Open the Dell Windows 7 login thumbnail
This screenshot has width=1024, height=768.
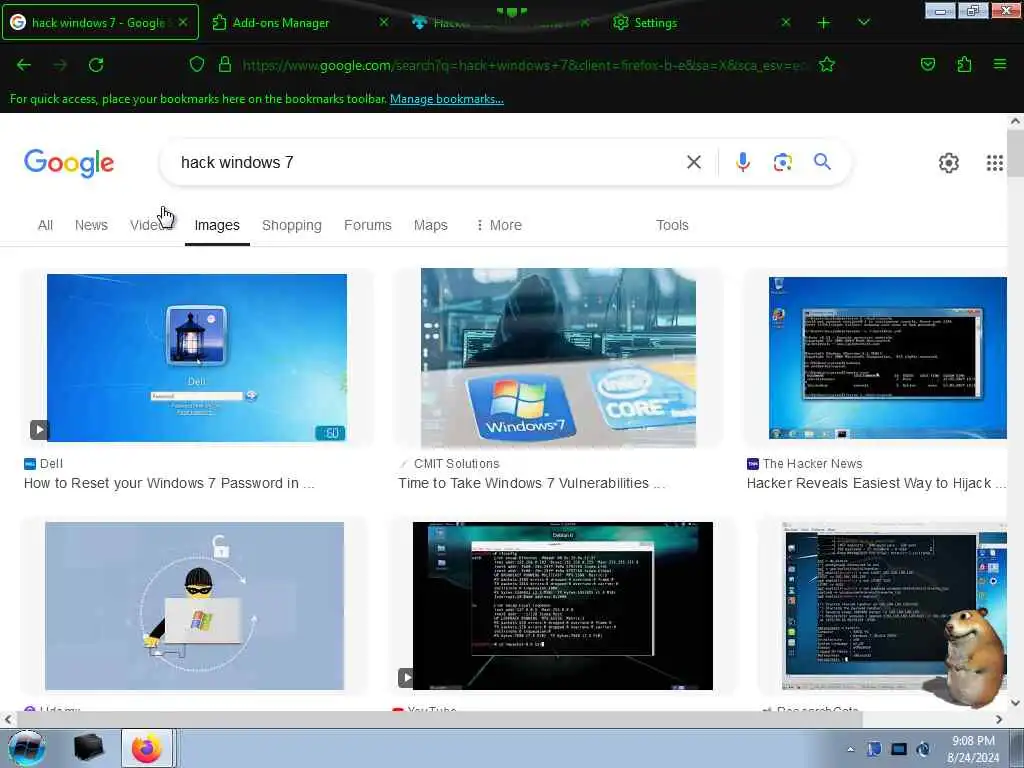(x=197, y=358)
